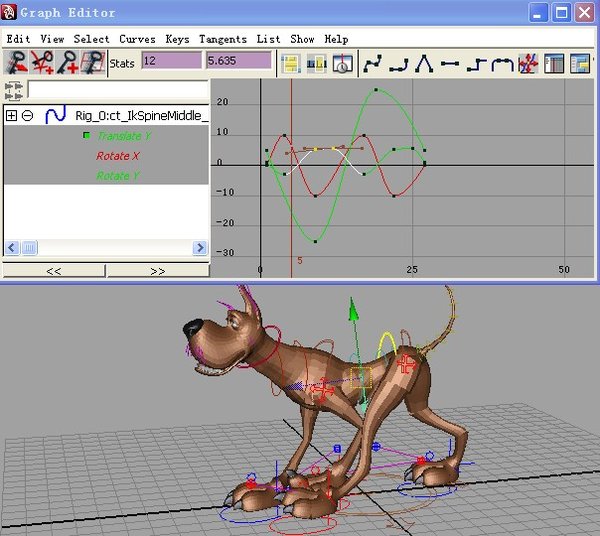
Task: Click the red current time marker at 5
Action: [292, 178]
